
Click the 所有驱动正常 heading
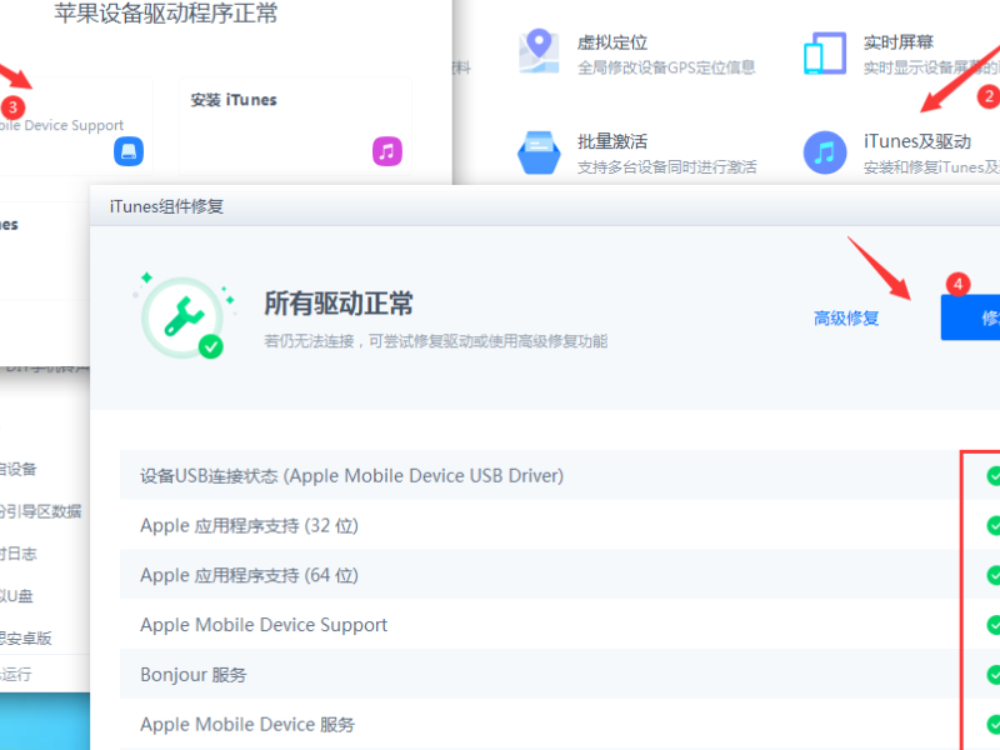(x=339, y=304)
